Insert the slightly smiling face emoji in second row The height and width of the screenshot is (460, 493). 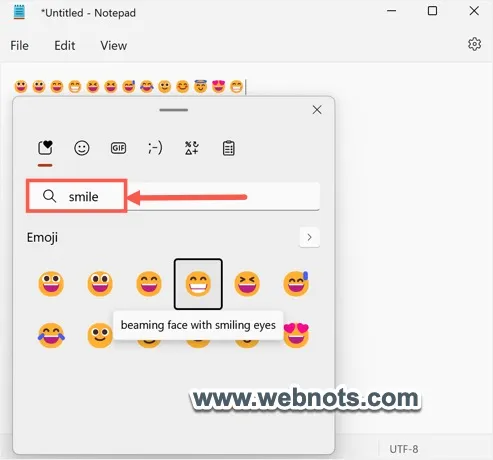tap(100, 335)
